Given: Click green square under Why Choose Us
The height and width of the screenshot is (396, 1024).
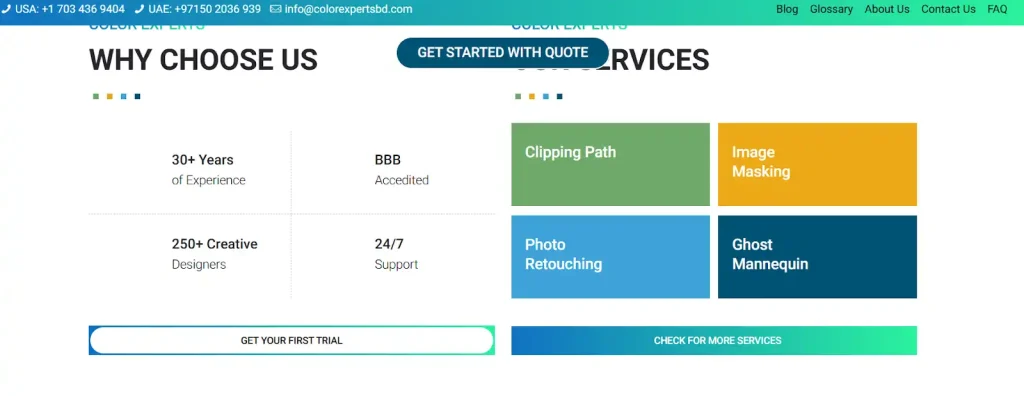Looking at the screenshot, I should click(x=96, y=97).
